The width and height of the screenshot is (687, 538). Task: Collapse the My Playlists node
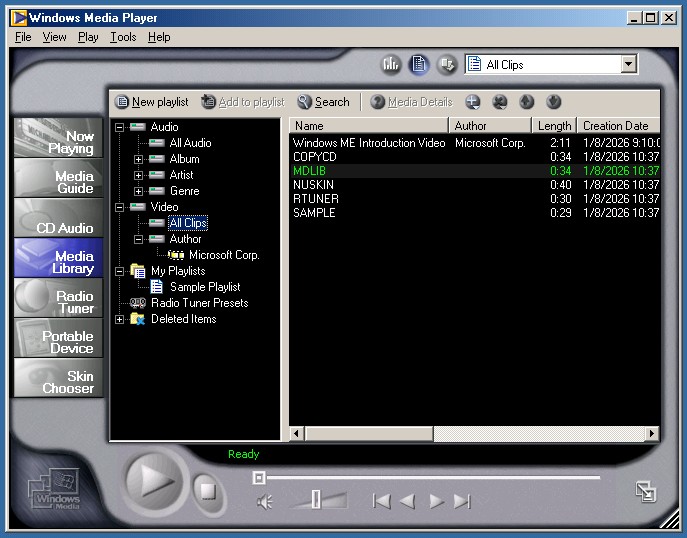pos(119,272)
